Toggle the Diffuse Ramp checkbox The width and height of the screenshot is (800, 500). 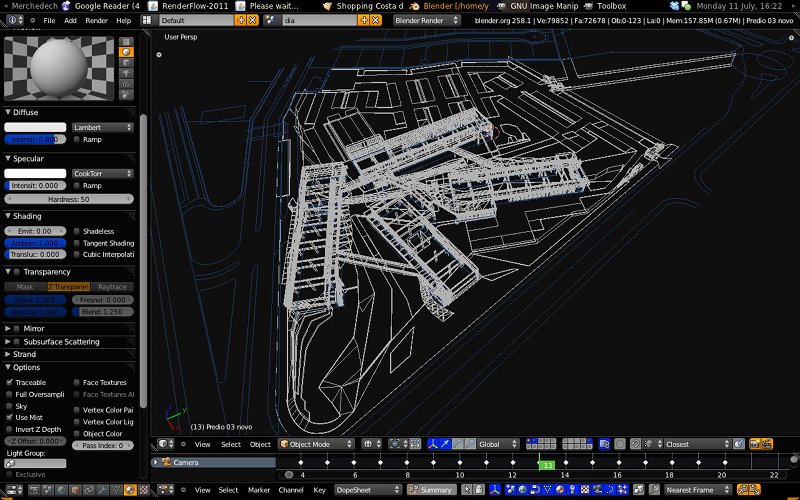pos(77,139)
